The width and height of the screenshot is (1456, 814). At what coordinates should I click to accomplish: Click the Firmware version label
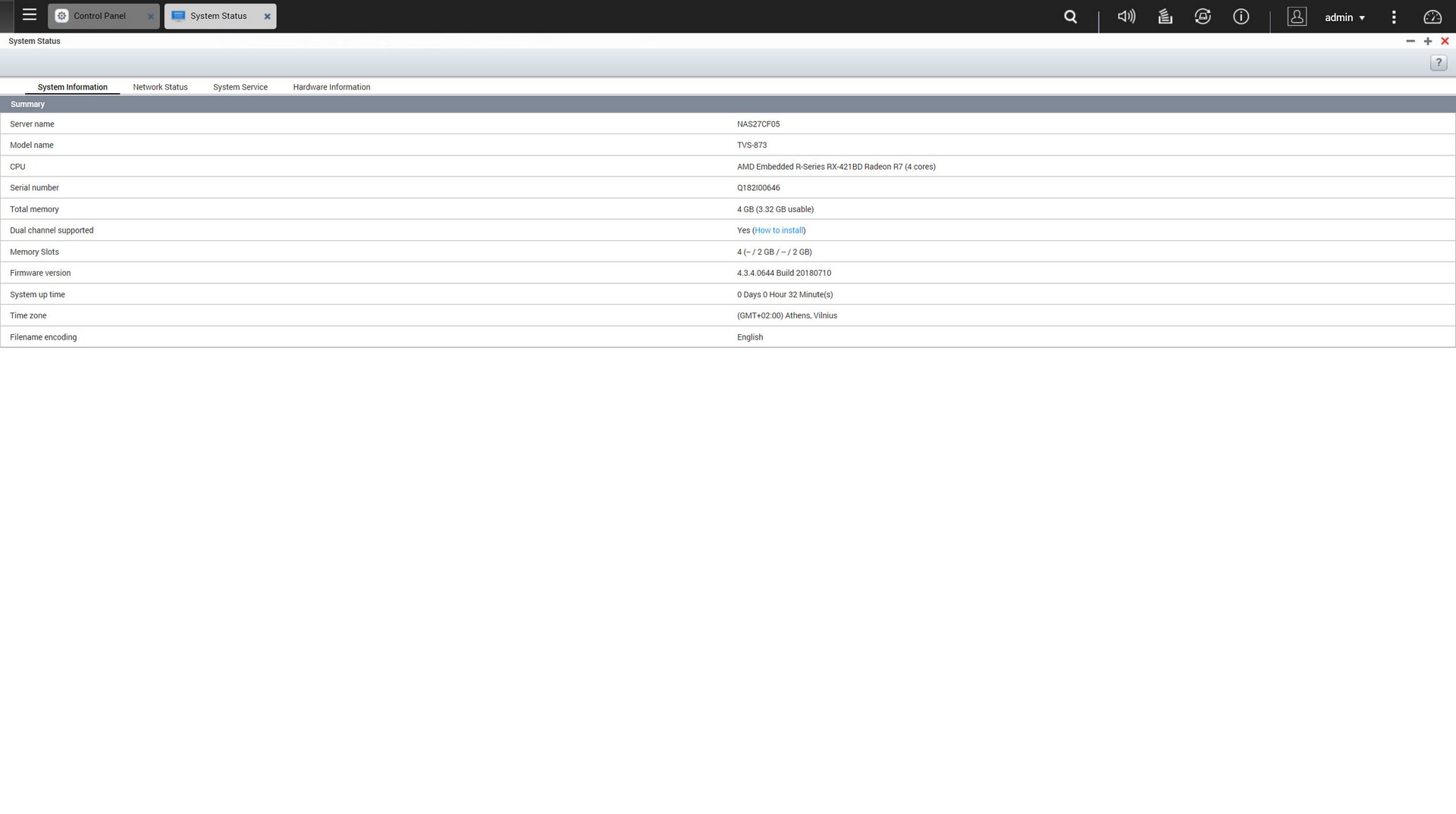(x=40, y=273)
